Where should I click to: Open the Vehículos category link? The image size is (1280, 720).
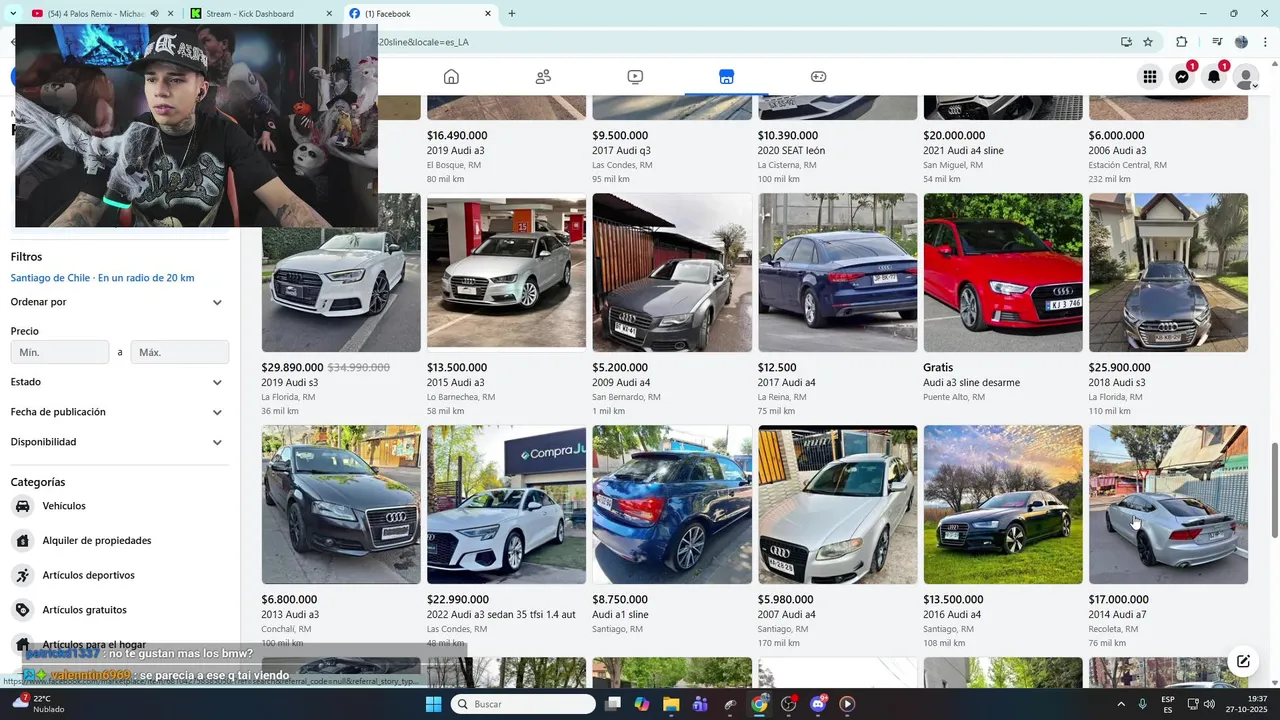(x=64, y=506)
